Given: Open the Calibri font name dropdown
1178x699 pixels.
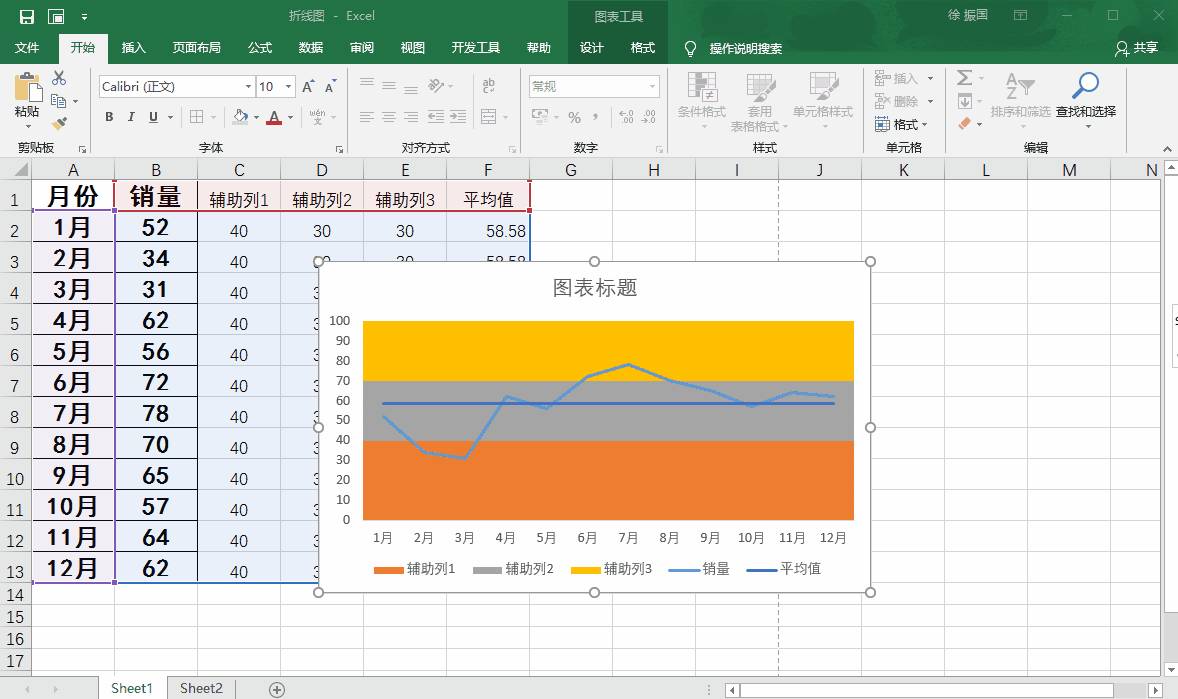Looking at the screenshot, I should point(248,86).
